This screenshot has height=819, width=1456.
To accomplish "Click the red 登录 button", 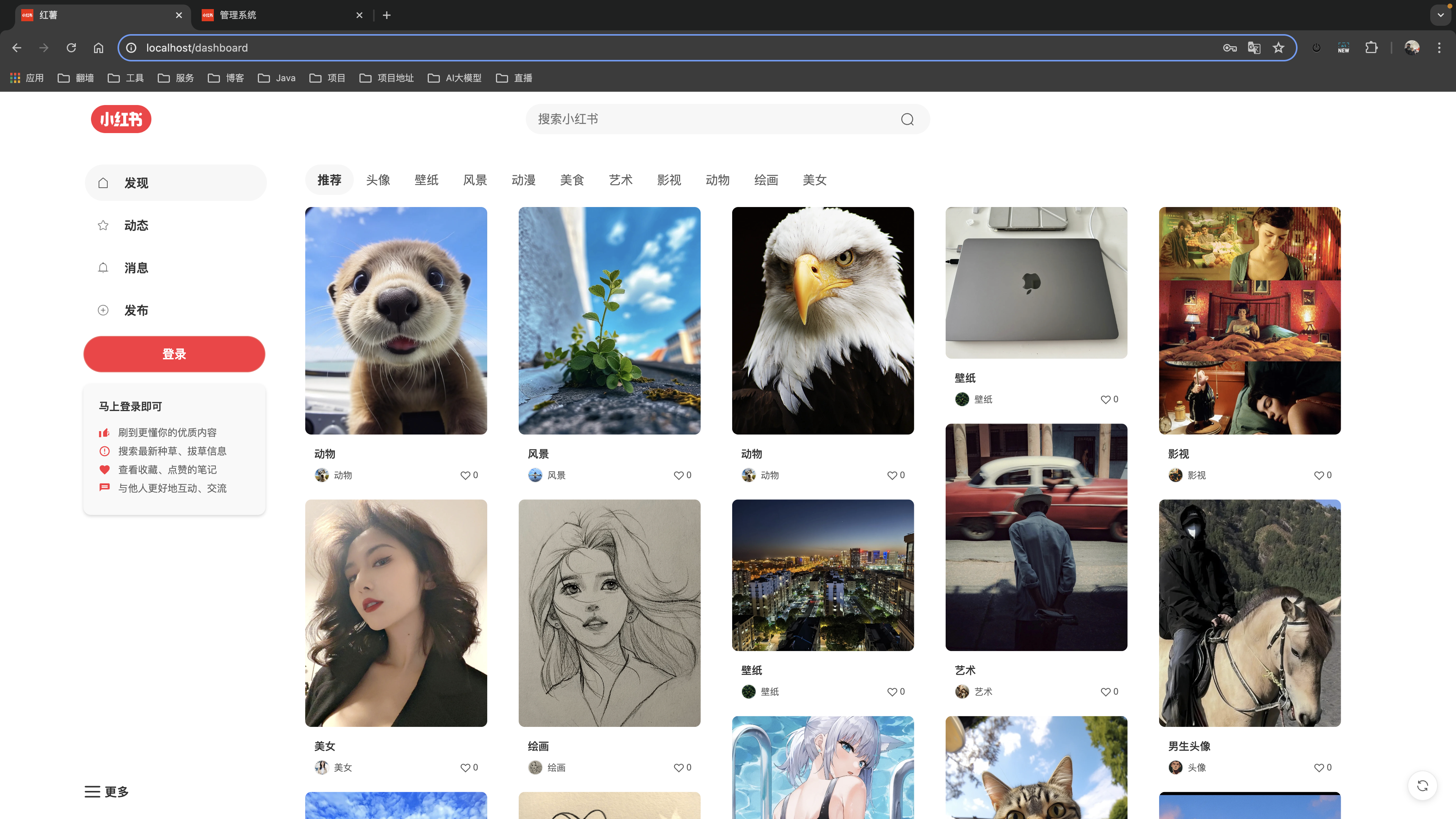I will (174, 355).
